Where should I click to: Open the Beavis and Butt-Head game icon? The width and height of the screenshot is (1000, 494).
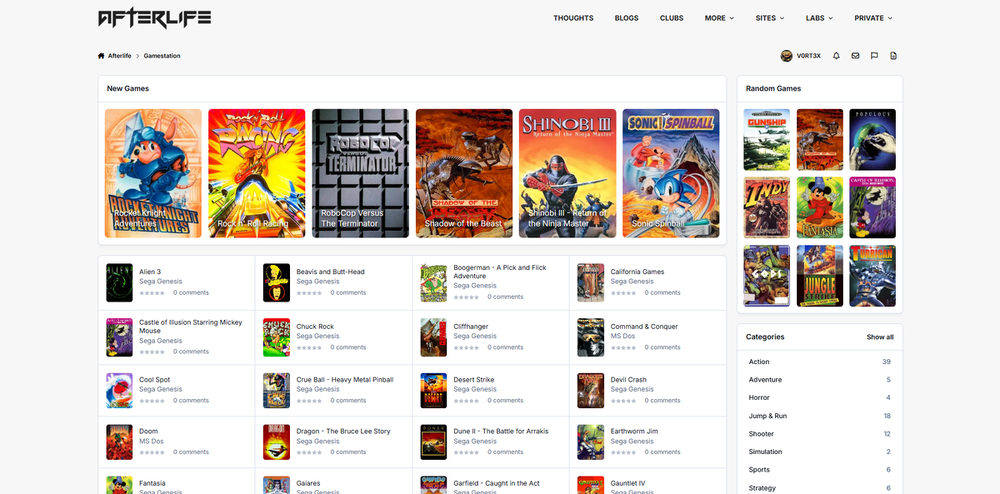276,282
